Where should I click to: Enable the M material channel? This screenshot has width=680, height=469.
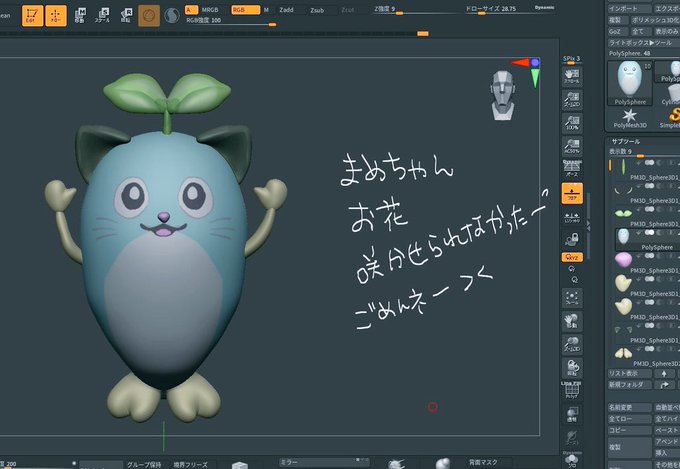(x=266, y=10)
